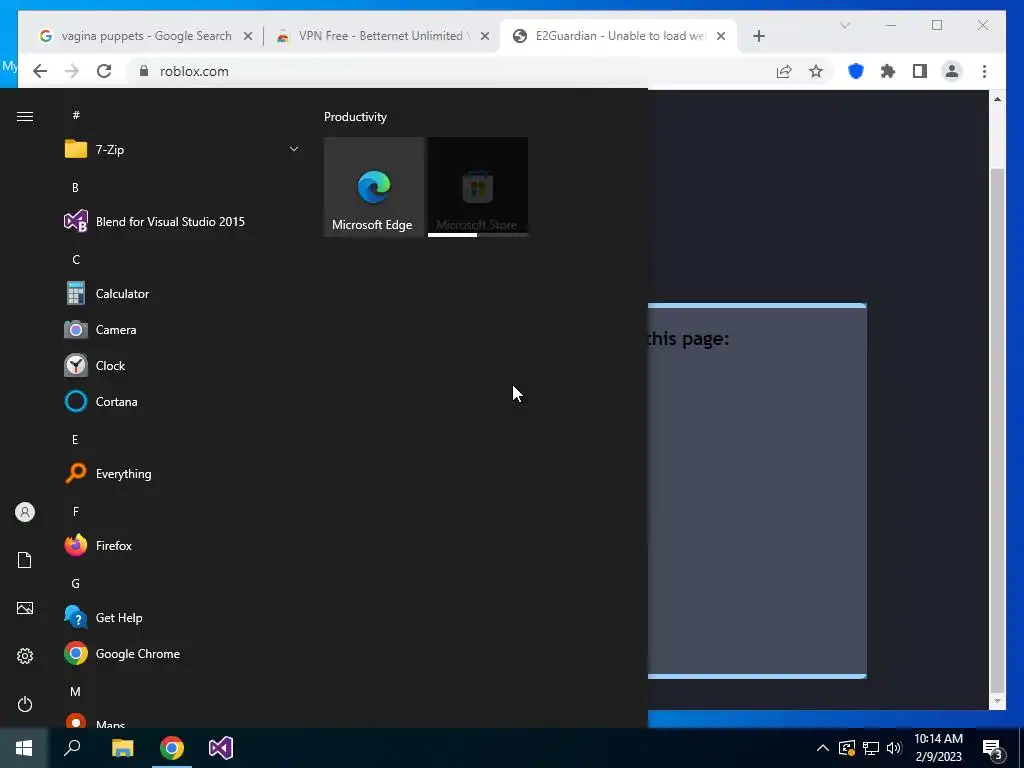Open Chrome tab search dropdown
Screen dimensions: 1024x768
pos(845,25)
